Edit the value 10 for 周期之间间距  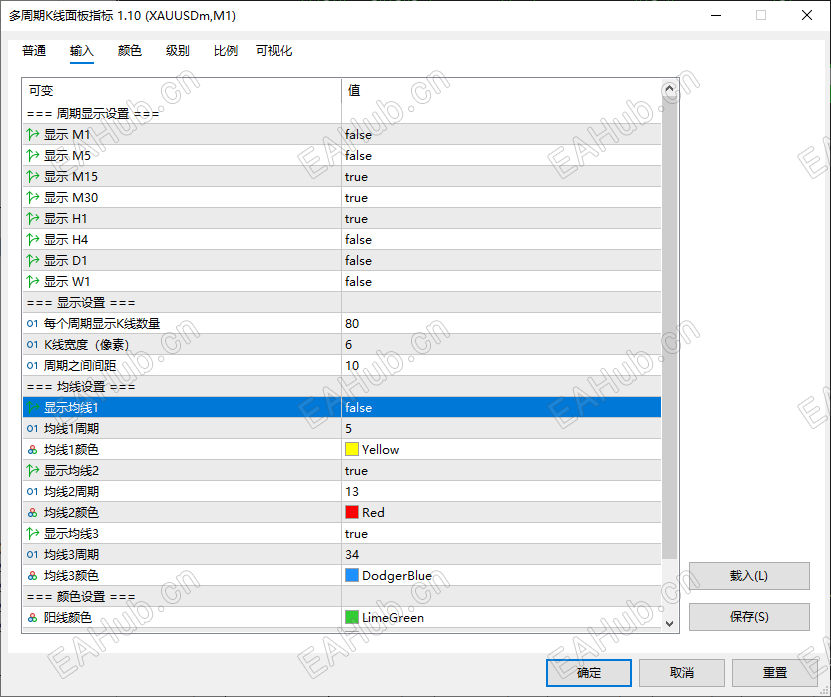[501, 365]
